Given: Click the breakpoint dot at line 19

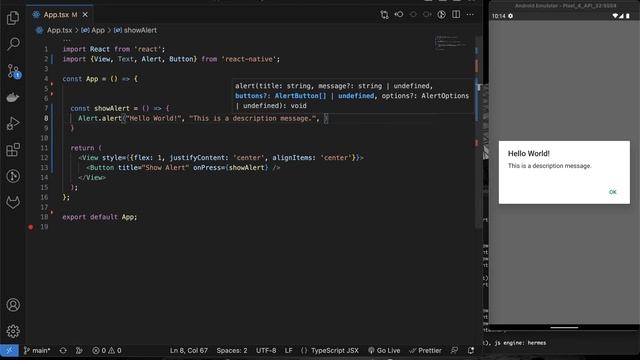Looking at the screenshot, I should [31, 227].
